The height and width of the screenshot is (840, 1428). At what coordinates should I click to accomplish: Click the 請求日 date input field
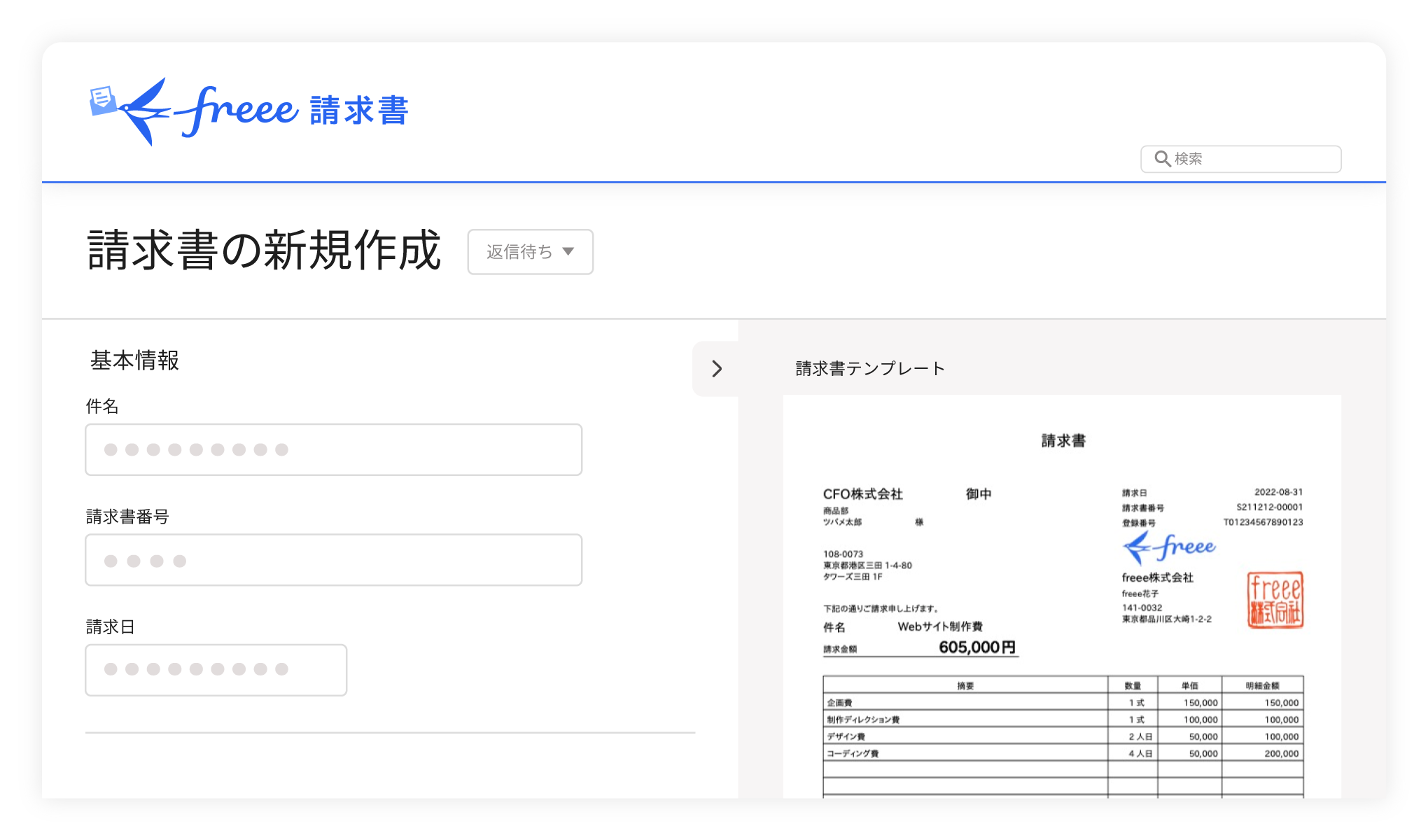(216, 670)
